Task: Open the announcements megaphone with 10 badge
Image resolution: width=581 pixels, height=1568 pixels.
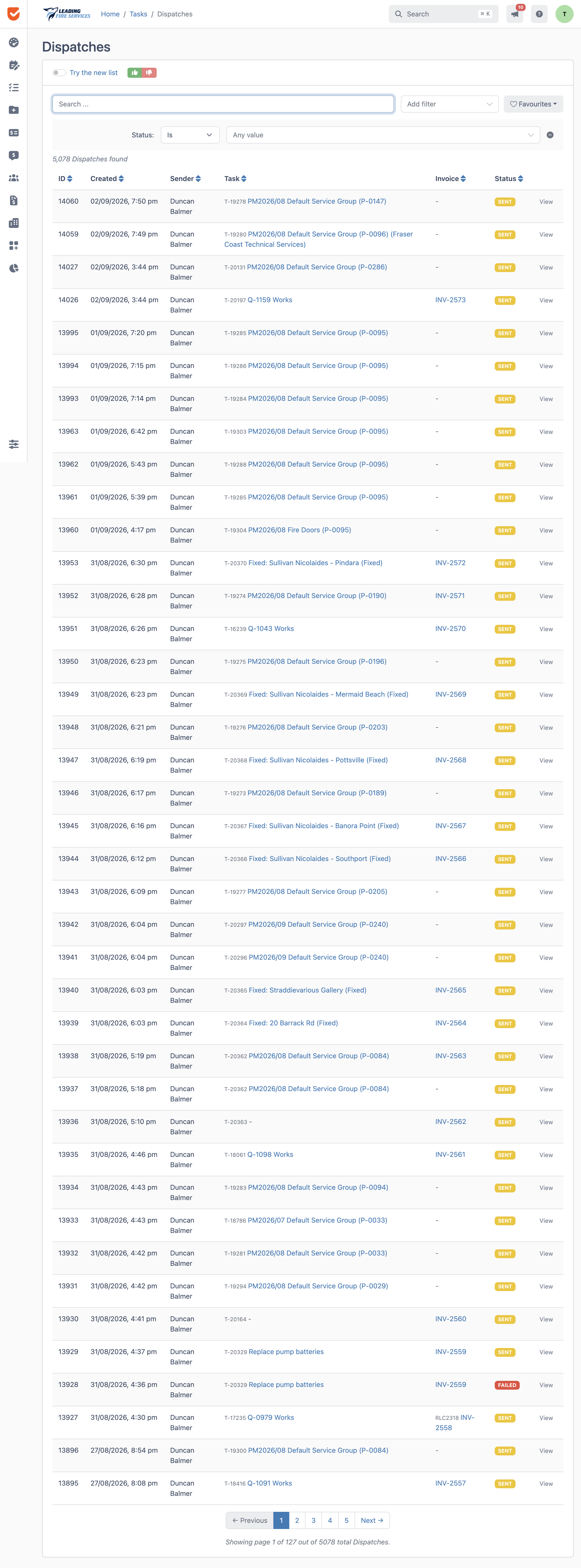Action: tap(515, 14)
